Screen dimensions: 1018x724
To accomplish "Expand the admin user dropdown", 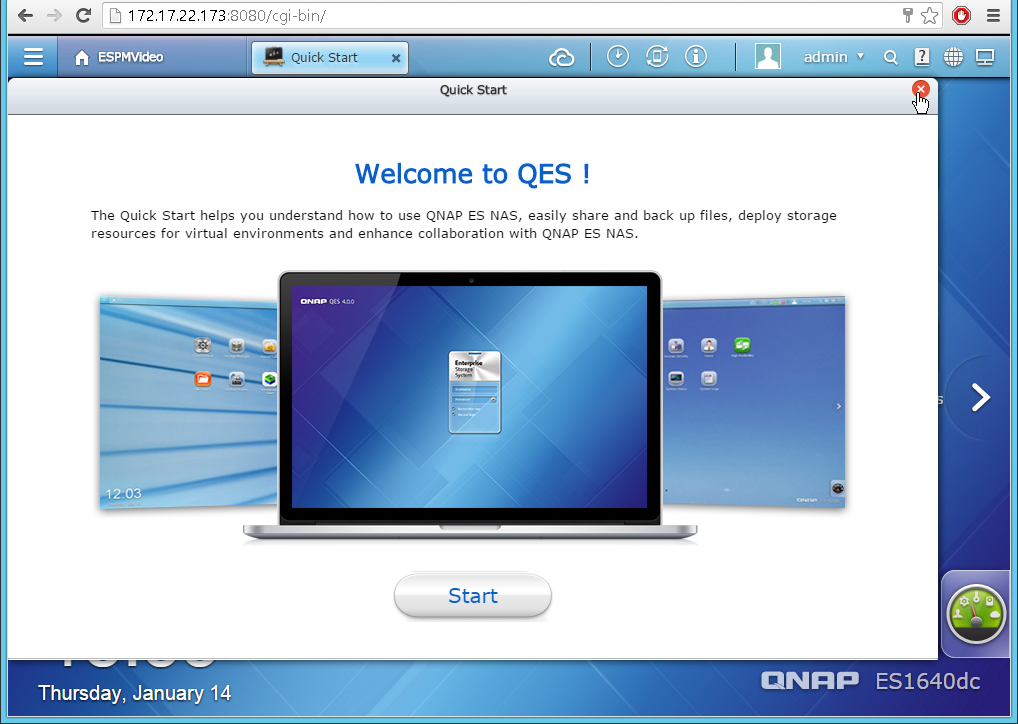I will click(x=860, y=57).
